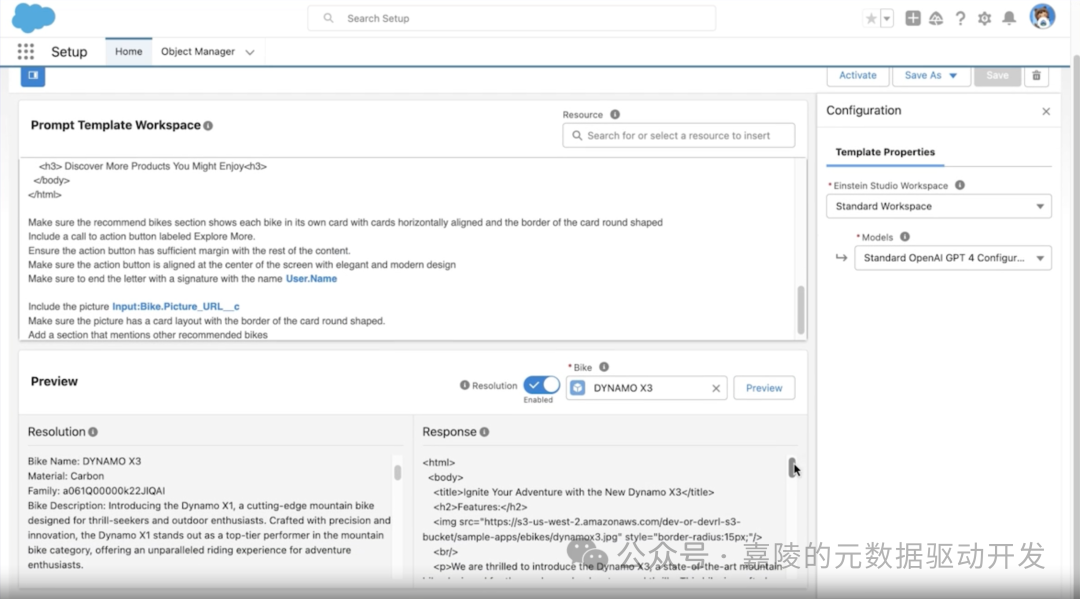This screenshot has width=1080, height=599.
Task: Click the Input:Bike.Picture_URL__c merge field
Action: coord(176,306)
